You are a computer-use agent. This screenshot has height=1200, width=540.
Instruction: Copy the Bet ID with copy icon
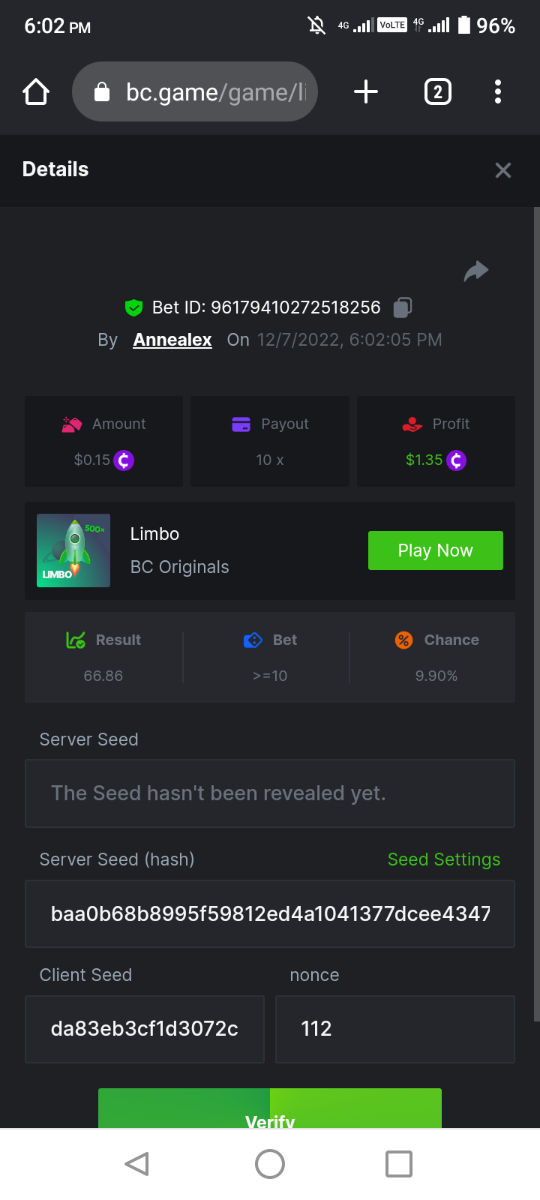point(403,307)
